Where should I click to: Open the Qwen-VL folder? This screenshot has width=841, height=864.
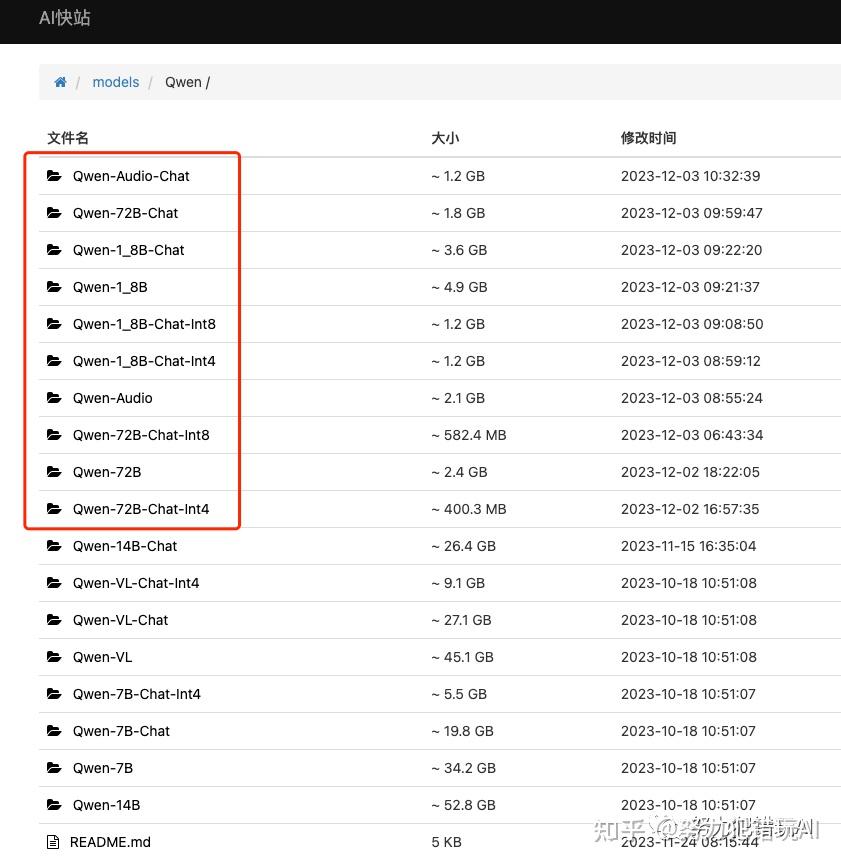104,656
